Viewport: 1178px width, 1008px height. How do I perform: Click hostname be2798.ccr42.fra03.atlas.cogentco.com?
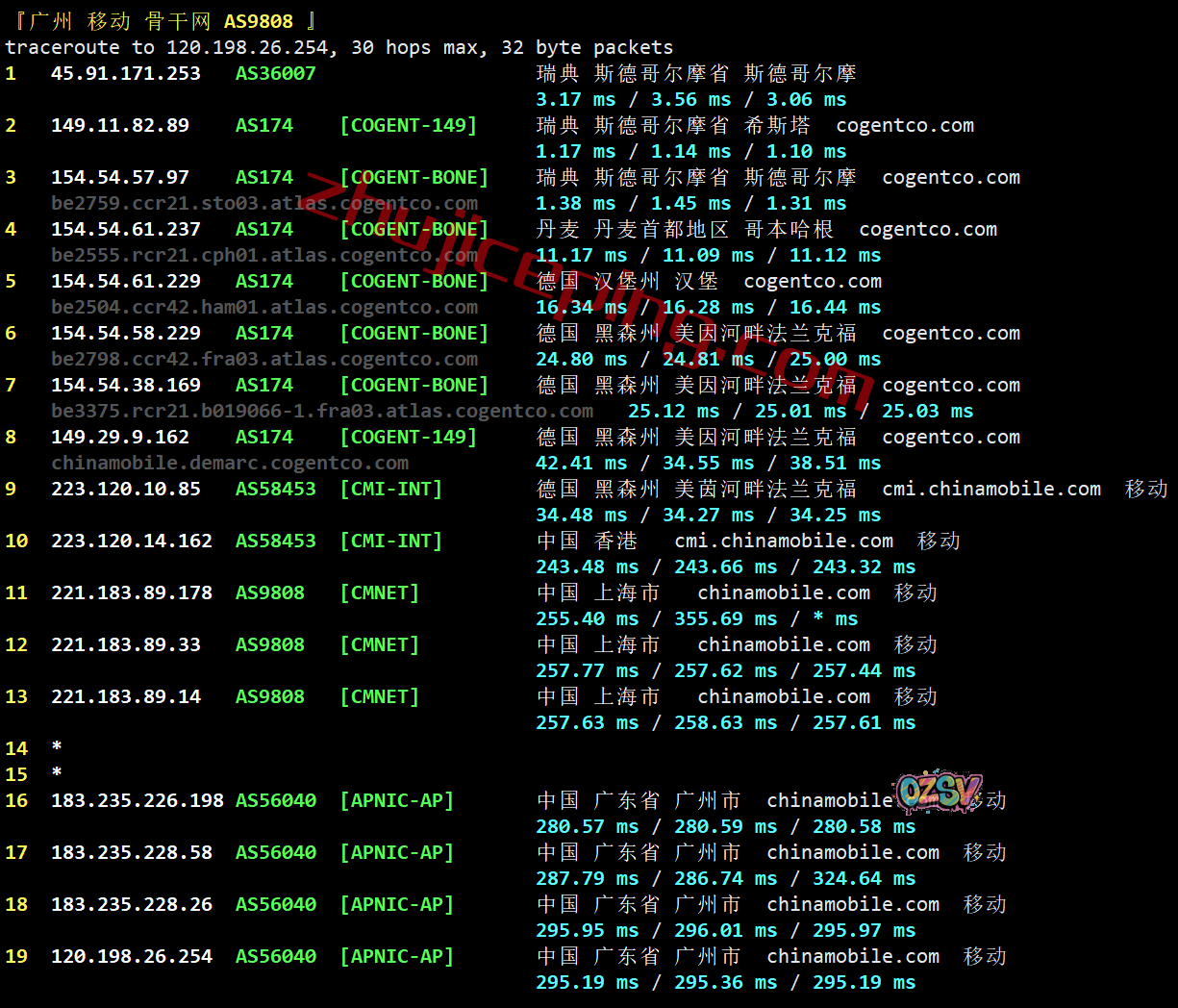click(x=264, y=359)
